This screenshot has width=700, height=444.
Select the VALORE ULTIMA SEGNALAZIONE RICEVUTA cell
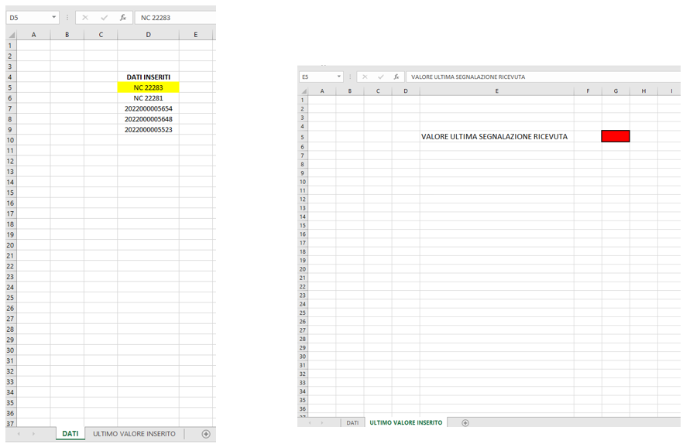495,136
